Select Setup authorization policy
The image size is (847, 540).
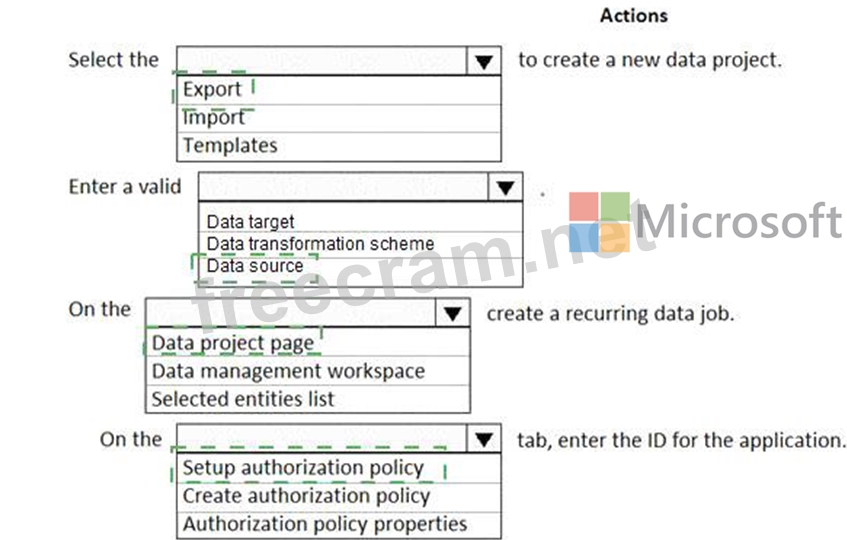[303, 468]
